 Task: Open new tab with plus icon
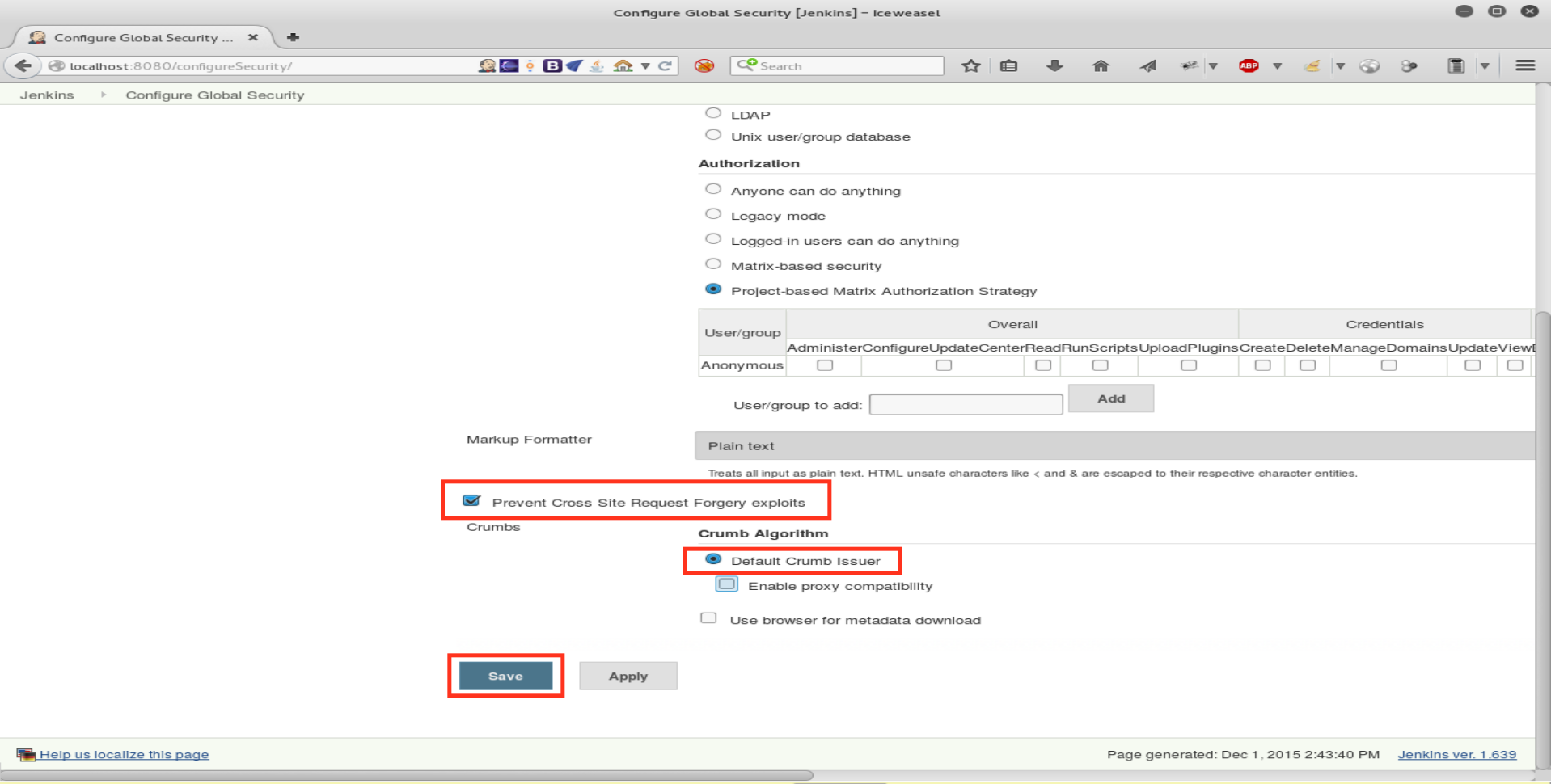click(293, 37)
